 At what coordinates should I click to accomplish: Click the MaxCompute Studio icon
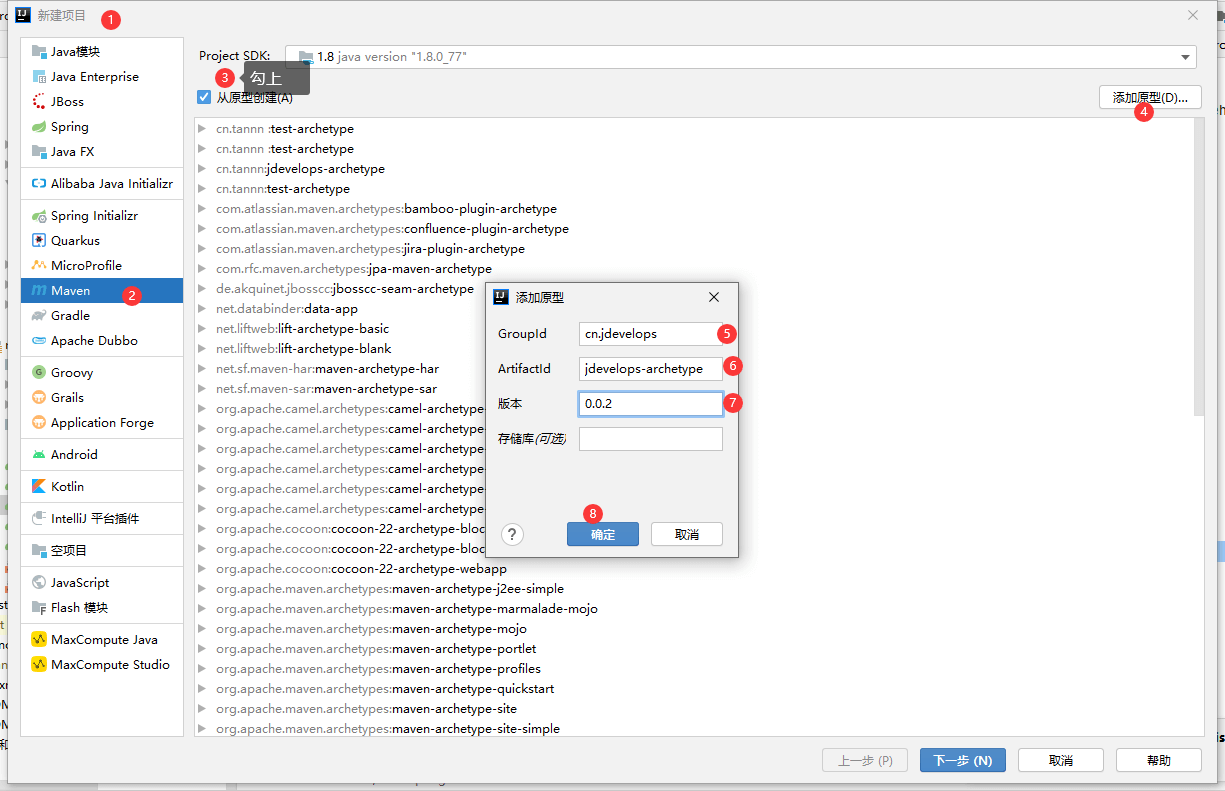tap(39, 665)
